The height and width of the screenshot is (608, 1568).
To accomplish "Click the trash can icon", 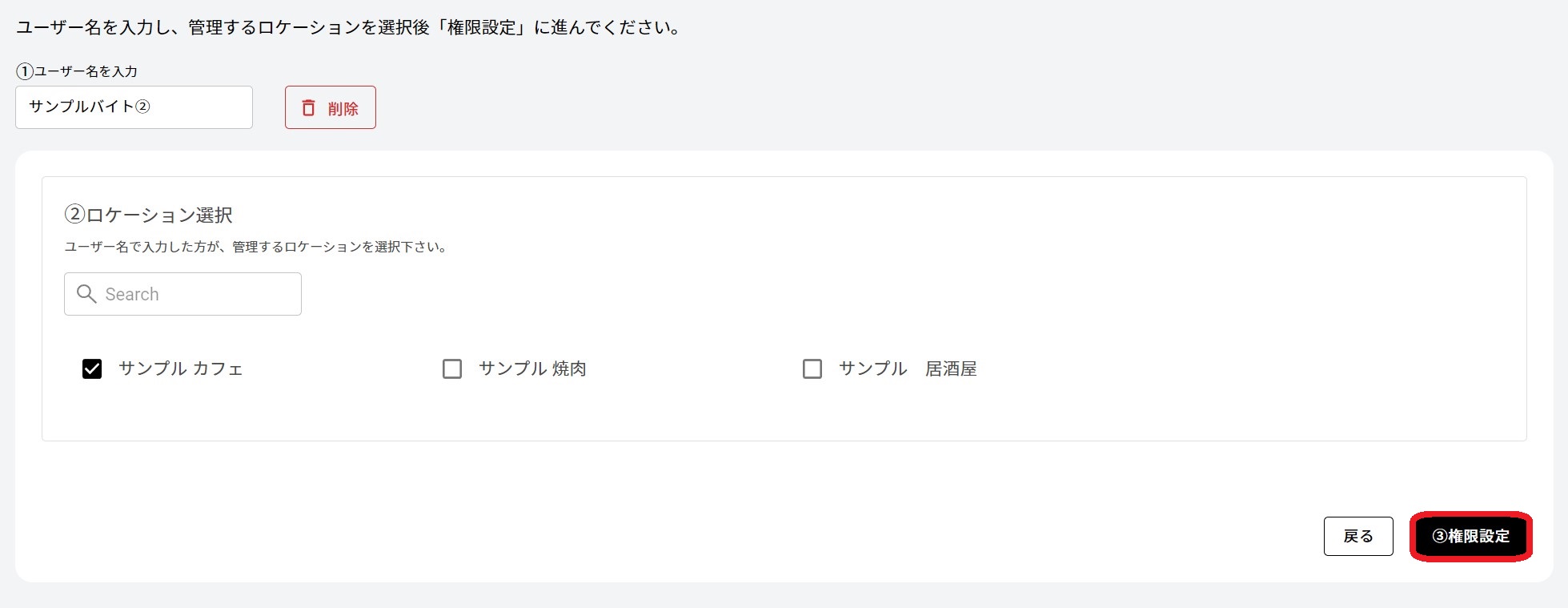I will (308, 107).
